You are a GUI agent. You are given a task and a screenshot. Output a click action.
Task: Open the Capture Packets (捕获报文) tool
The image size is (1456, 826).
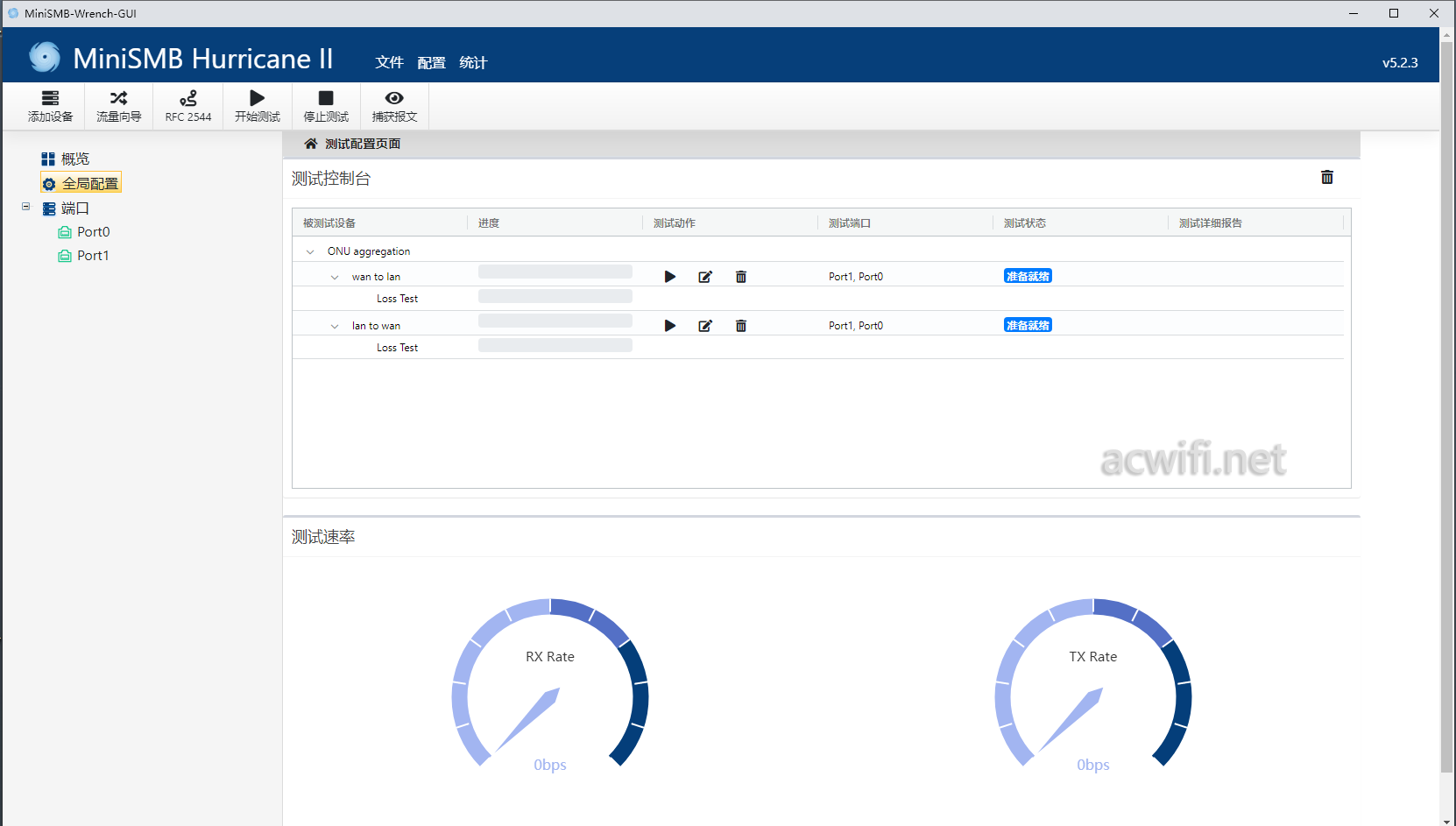tap(394, 106)
